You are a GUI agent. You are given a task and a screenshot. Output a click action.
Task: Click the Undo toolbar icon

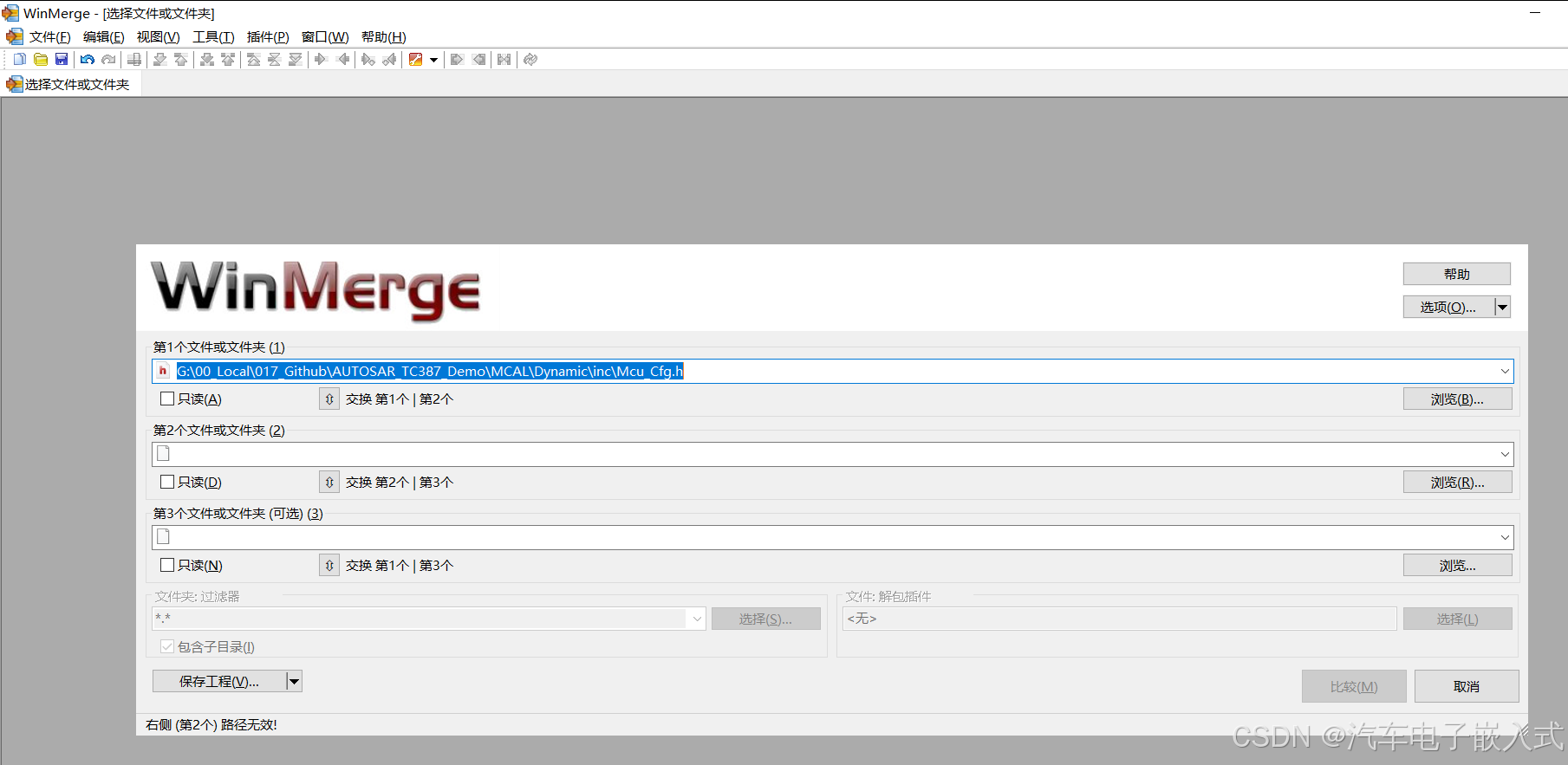point(88,59)
